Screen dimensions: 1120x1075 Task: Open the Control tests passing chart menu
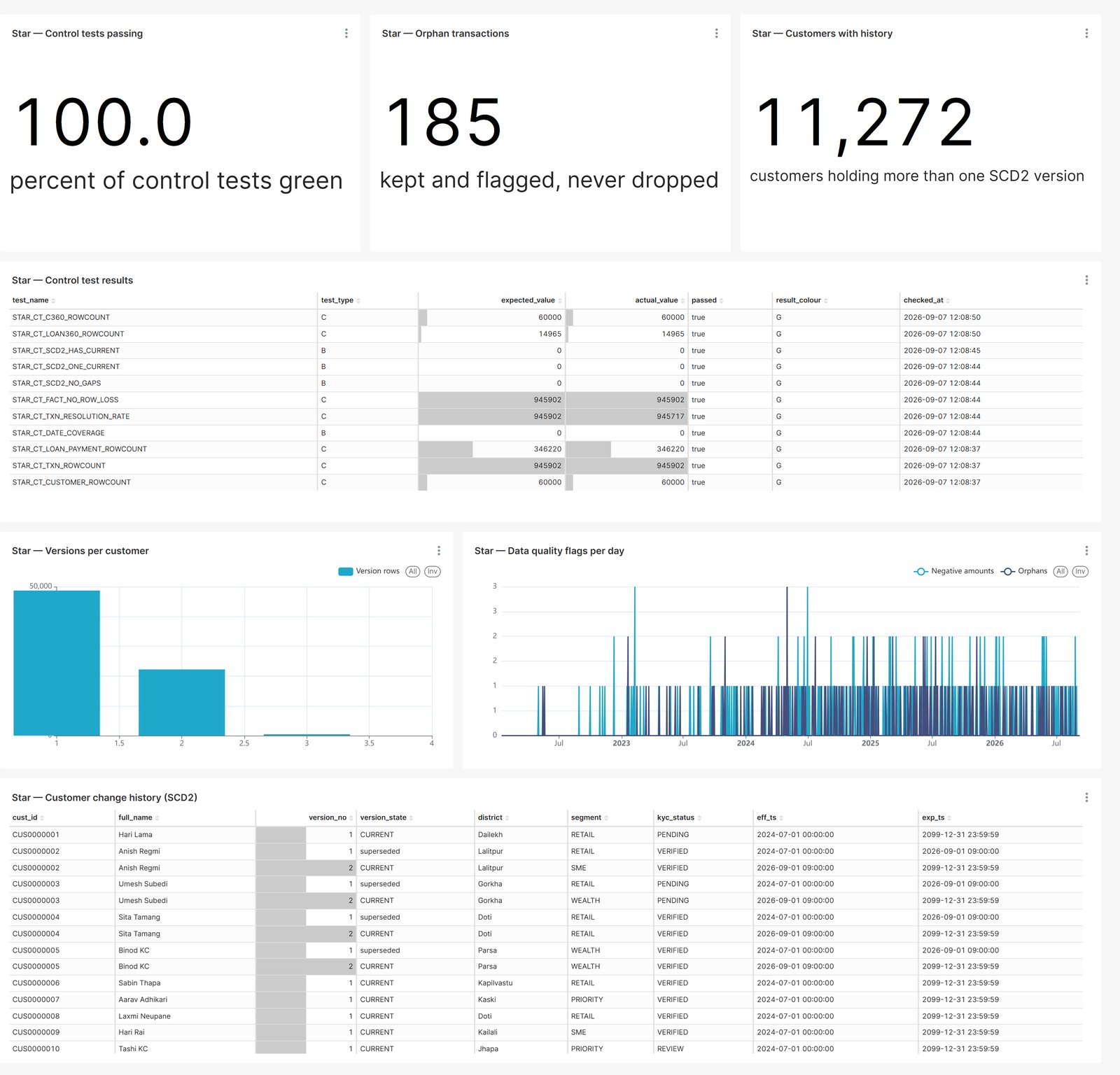(x=346, y=34)
